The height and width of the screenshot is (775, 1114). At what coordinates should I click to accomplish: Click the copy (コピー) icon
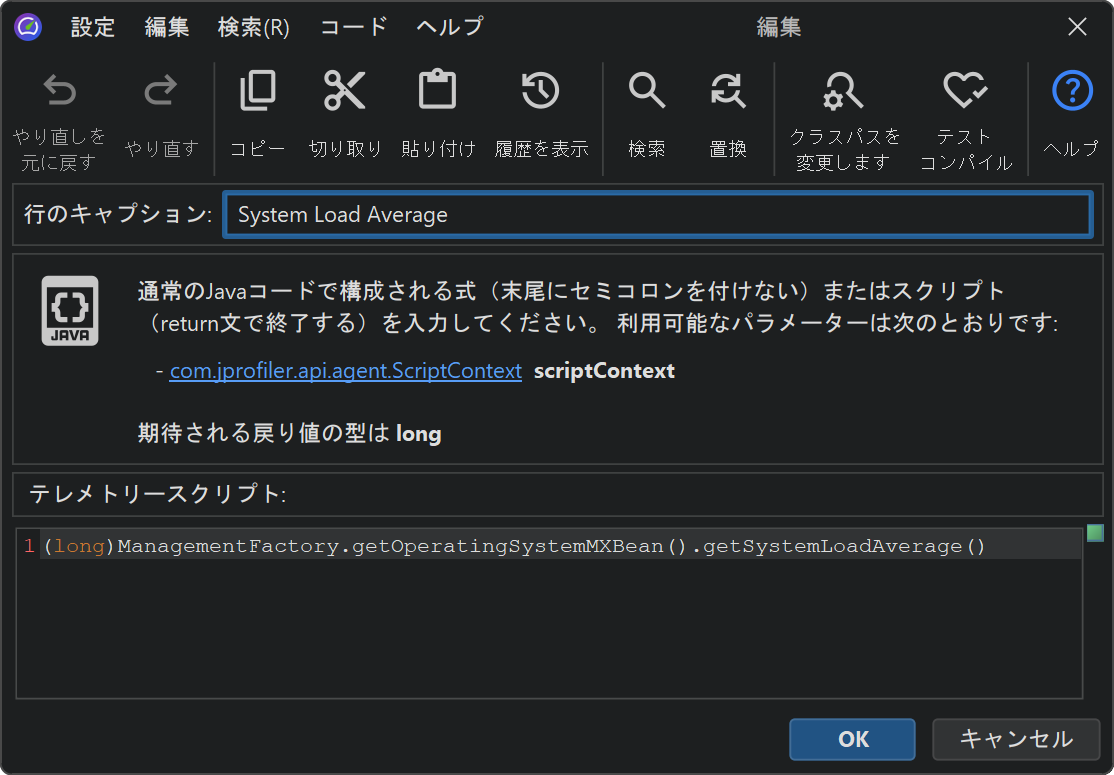pos(258,93)
